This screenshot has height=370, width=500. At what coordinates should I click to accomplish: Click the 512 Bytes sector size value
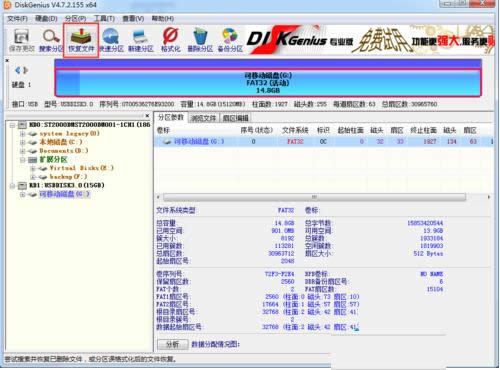click(x=428, y=254)
